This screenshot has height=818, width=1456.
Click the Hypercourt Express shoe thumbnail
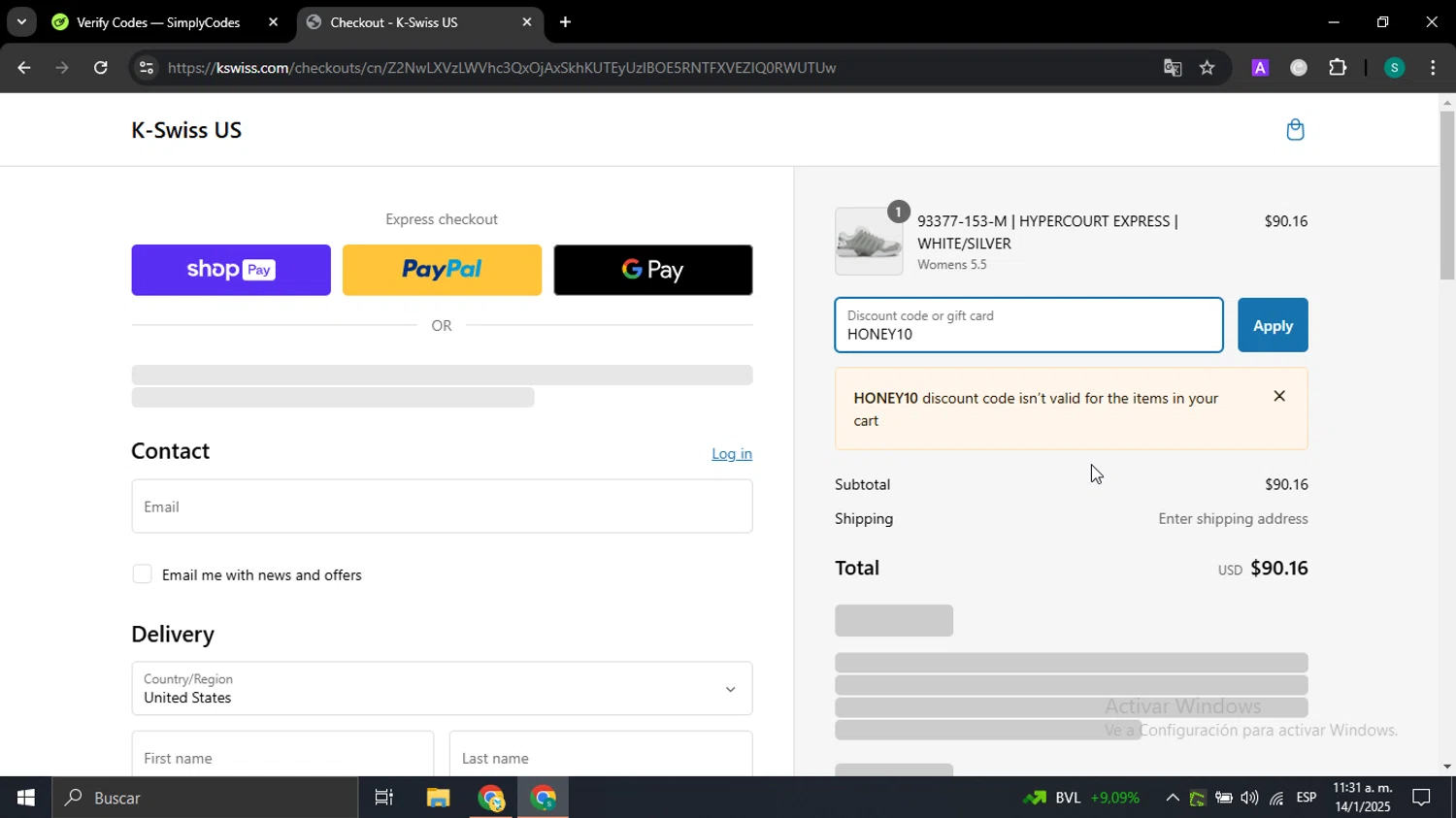coord(869,242)
